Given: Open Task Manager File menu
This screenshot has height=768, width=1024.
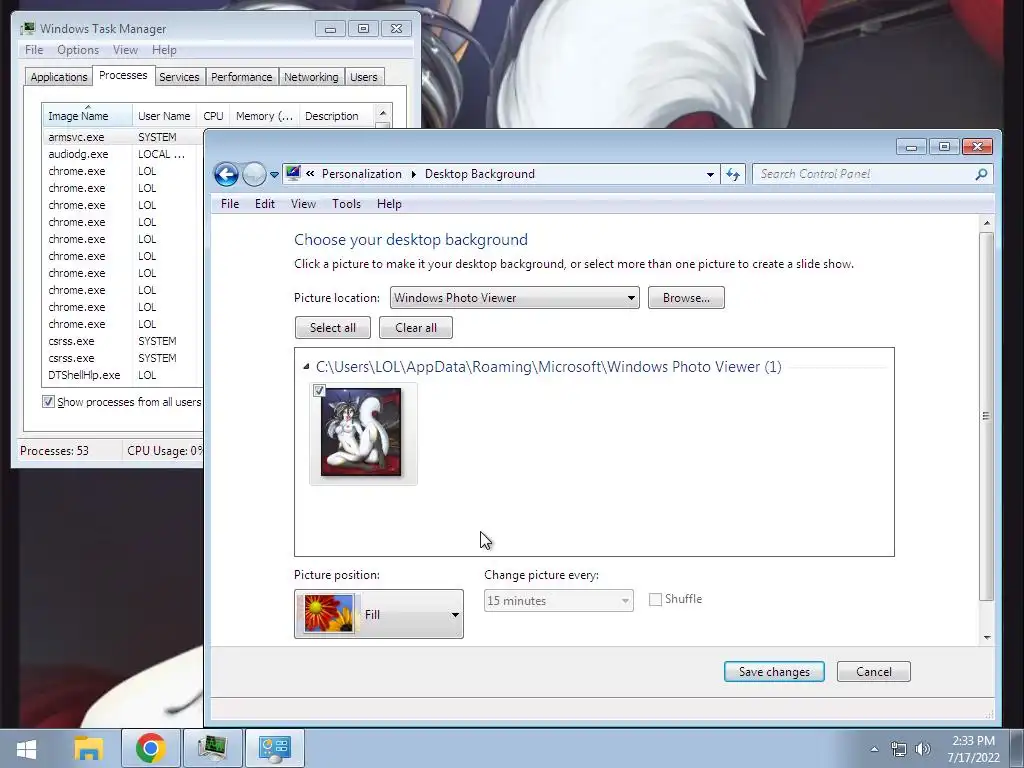Looking at the screenshot, I should pos(34,50).
